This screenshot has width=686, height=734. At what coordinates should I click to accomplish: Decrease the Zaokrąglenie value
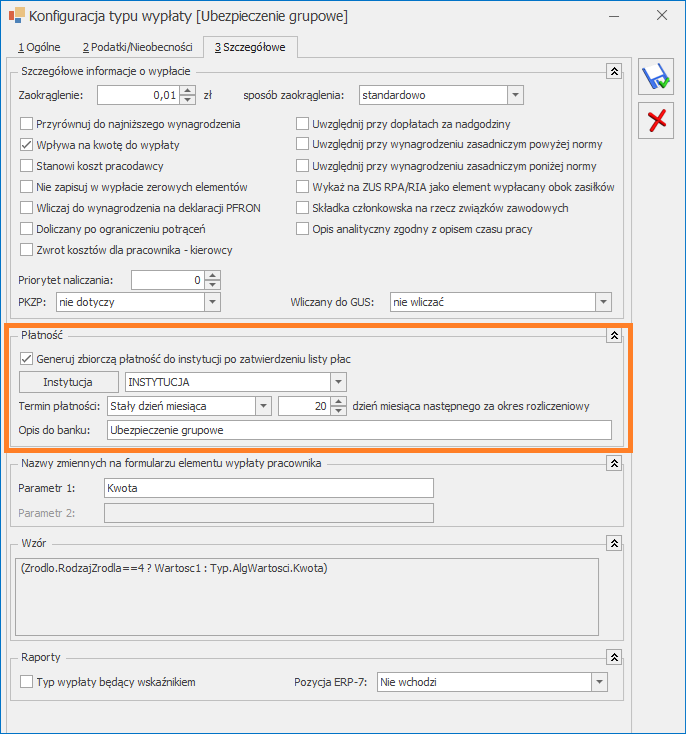(187, 99)
